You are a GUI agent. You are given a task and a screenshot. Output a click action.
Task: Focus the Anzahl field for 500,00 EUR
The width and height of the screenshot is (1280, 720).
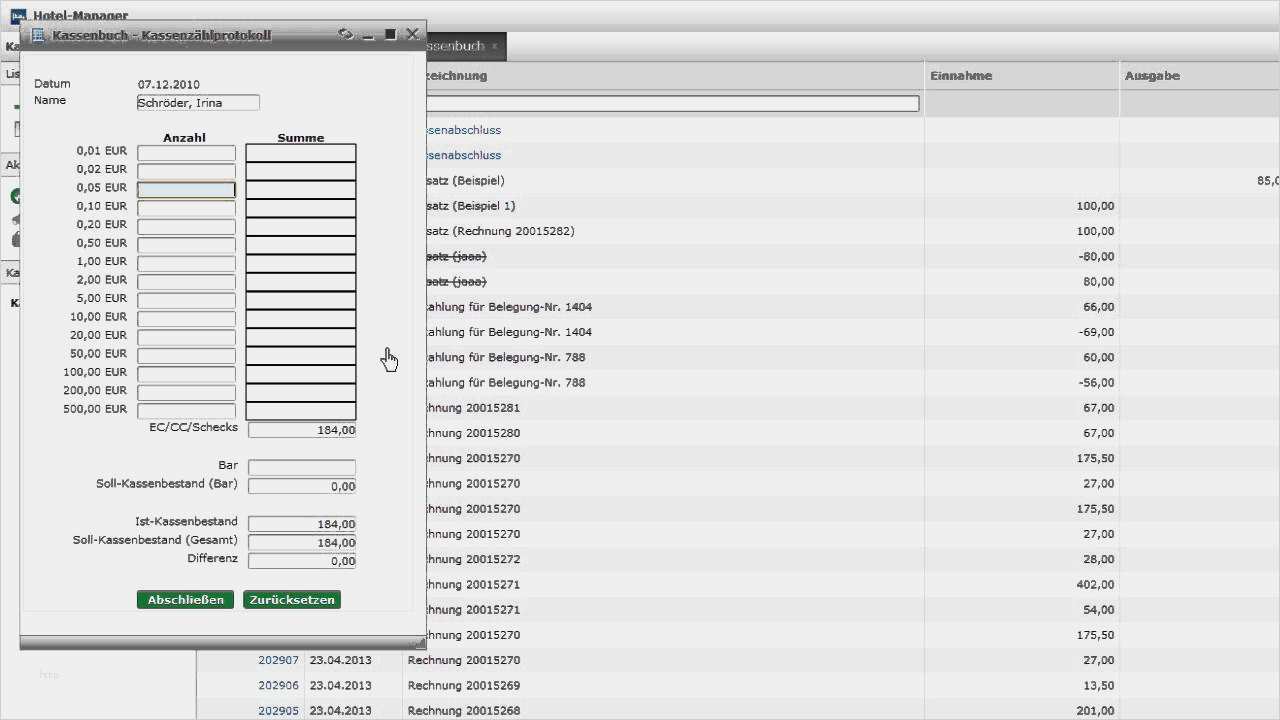point(186,411)
